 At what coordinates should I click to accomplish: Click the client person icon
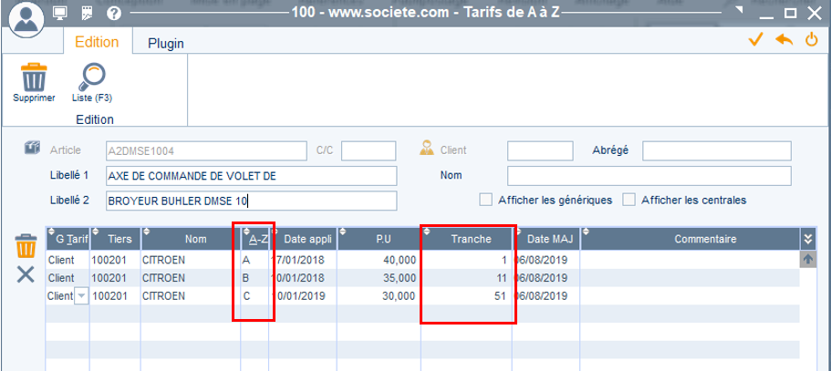(x=426, y=149)
